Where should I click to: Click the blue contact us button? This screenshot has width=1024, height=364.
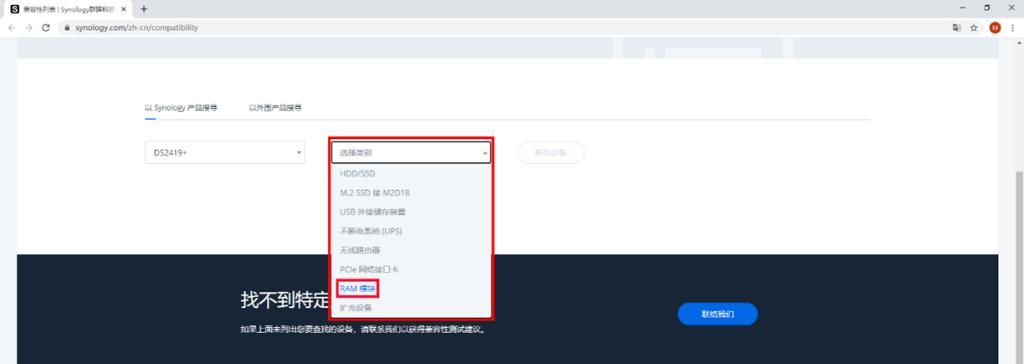pos(718,314)
